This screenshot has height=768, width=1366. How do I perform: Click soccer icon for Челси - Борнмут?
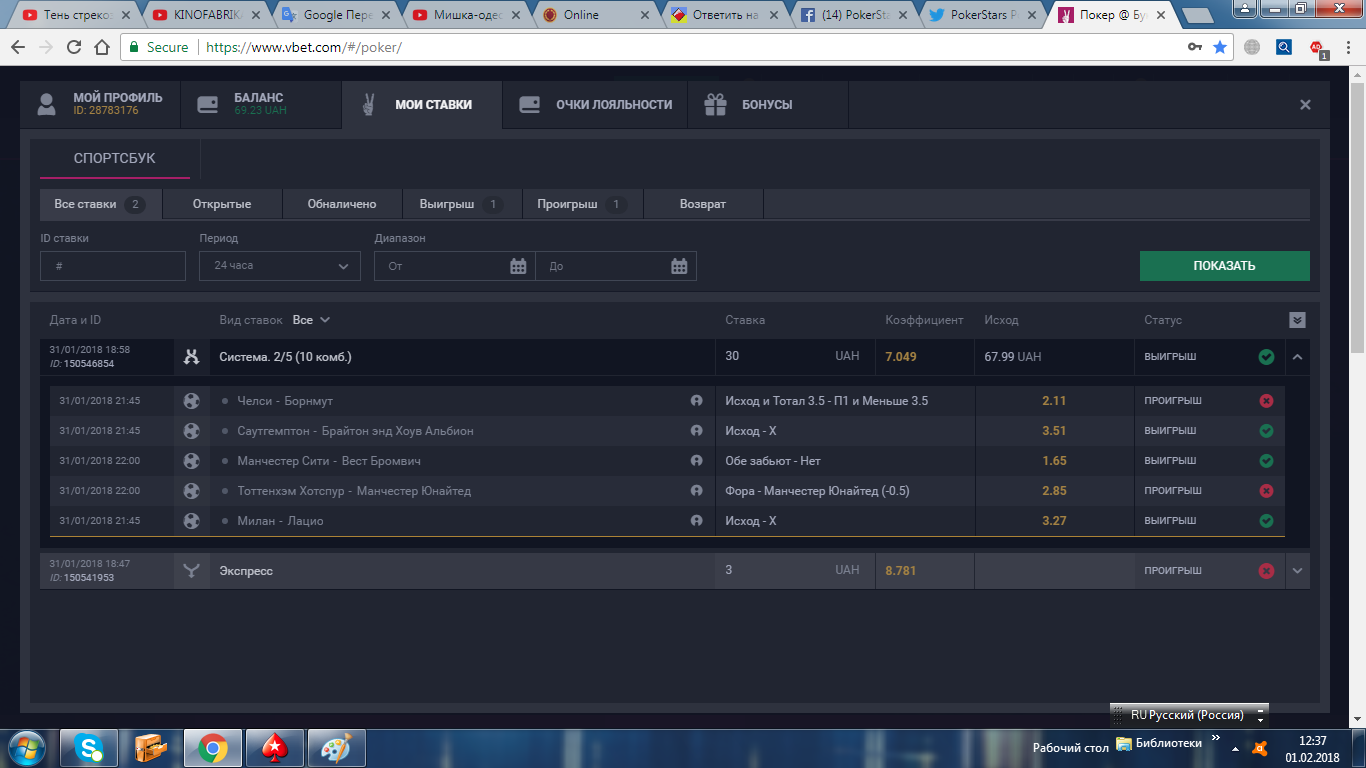point(192,401)
